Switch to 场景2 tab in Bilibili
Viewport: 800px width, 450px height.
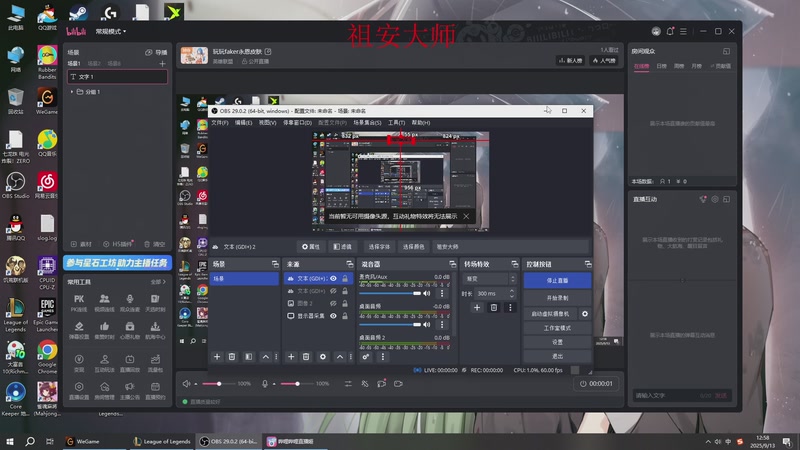click(94, 64)
